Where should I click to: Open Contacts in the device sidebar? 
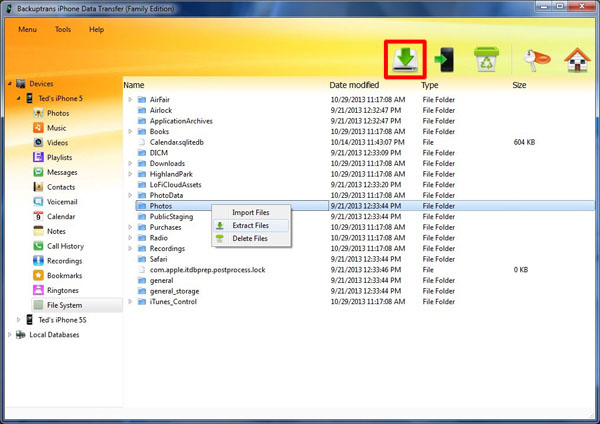coord(61,187)
